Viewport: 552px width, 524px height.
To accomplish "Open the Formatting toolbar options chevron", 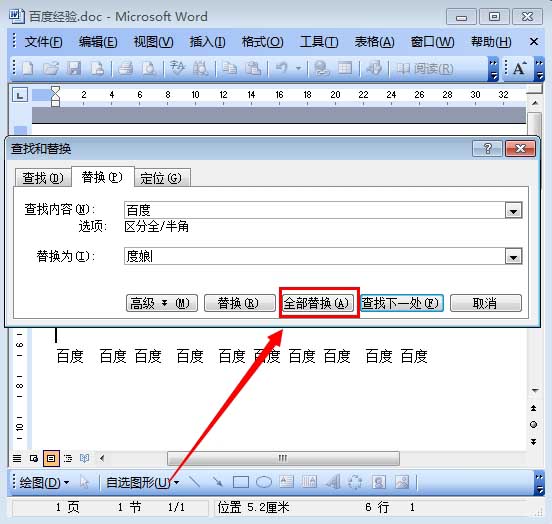I will [x=539, y=69].
